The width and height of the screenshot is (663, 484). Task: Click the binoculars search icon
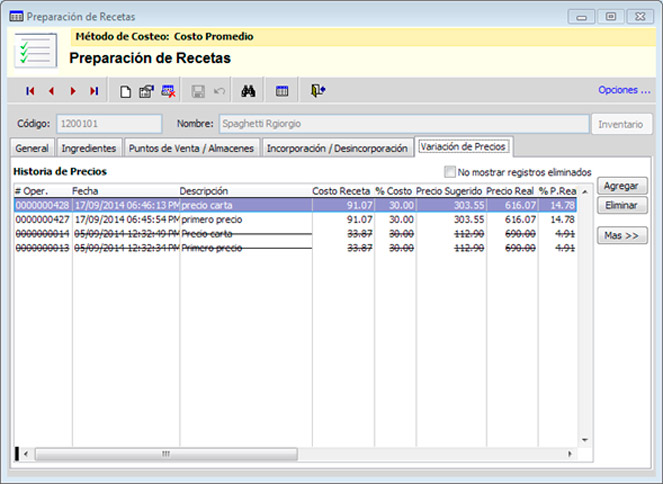249,91
